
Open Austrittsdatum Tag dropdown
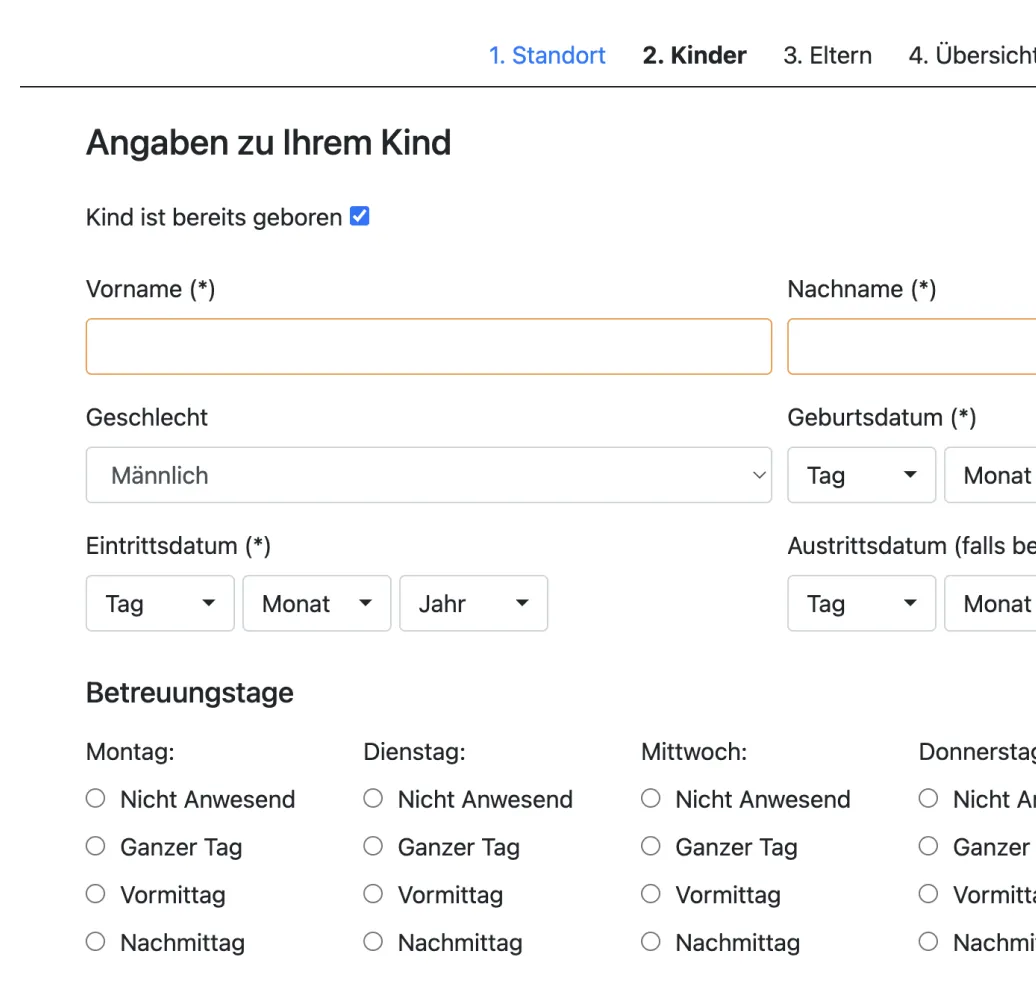tap(862, 603)
